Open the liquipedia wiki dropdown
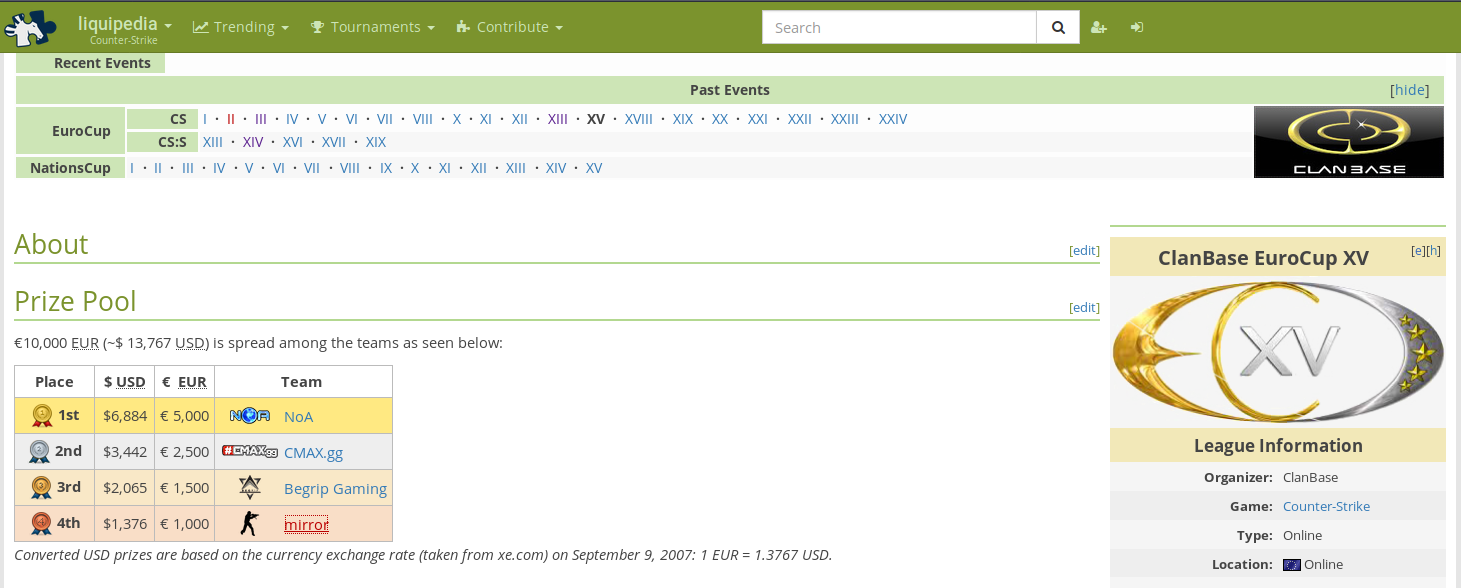 pyautogui.click(x=124, y=25)
